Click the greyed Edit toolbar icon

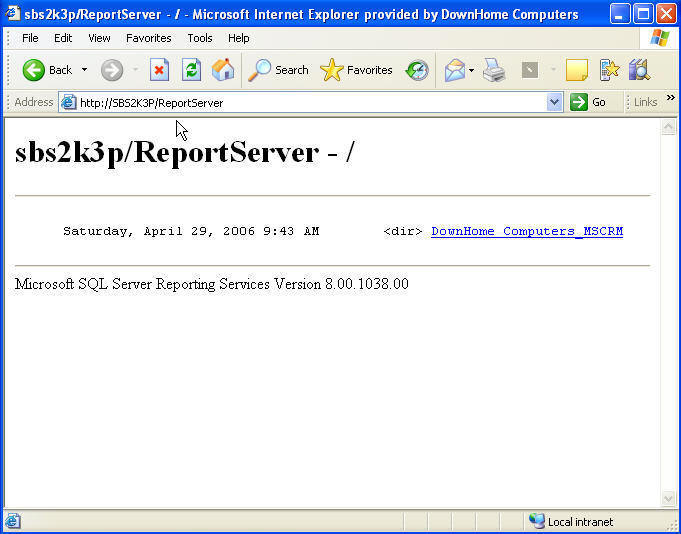click(x=530, y=70)
